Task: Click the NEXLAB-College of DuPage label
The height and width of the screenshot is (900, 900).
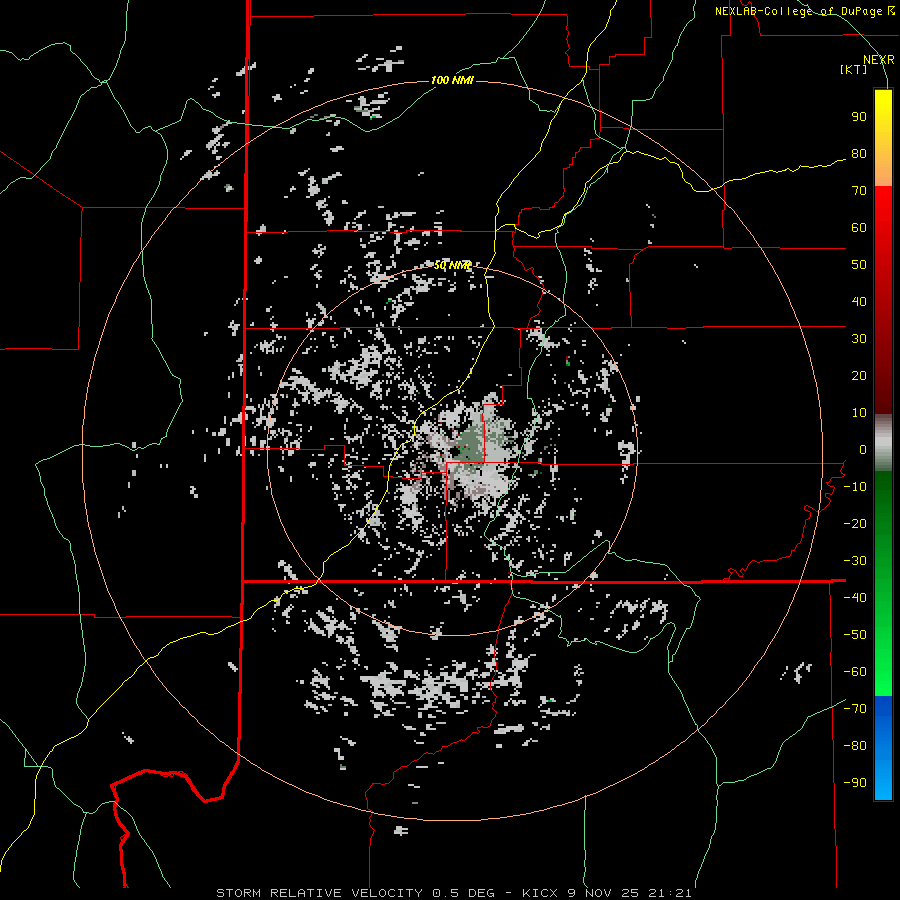Action: [x=805, y=11]
